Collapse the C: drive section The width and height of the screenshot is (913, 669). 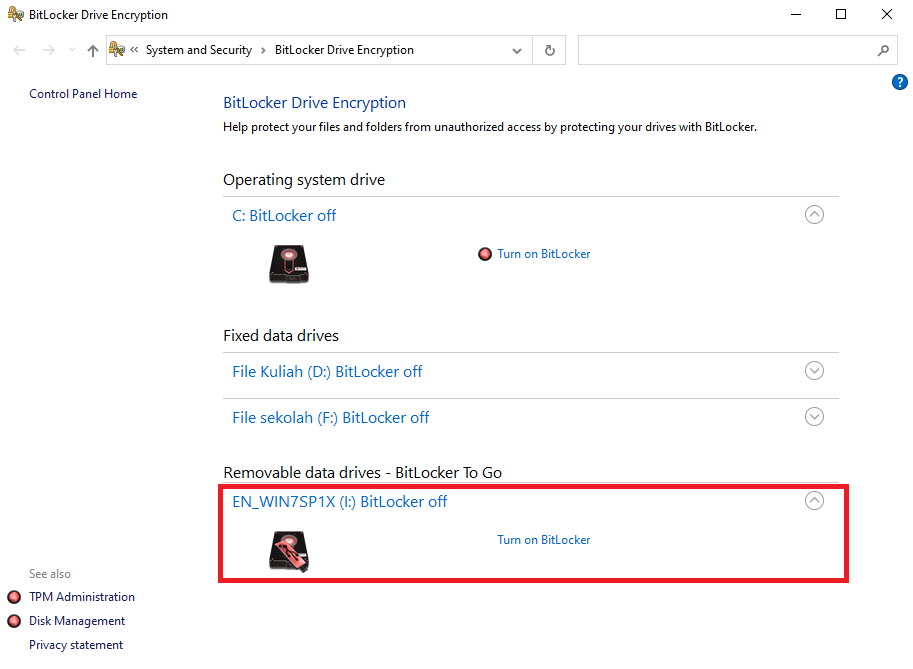point(814,215)
